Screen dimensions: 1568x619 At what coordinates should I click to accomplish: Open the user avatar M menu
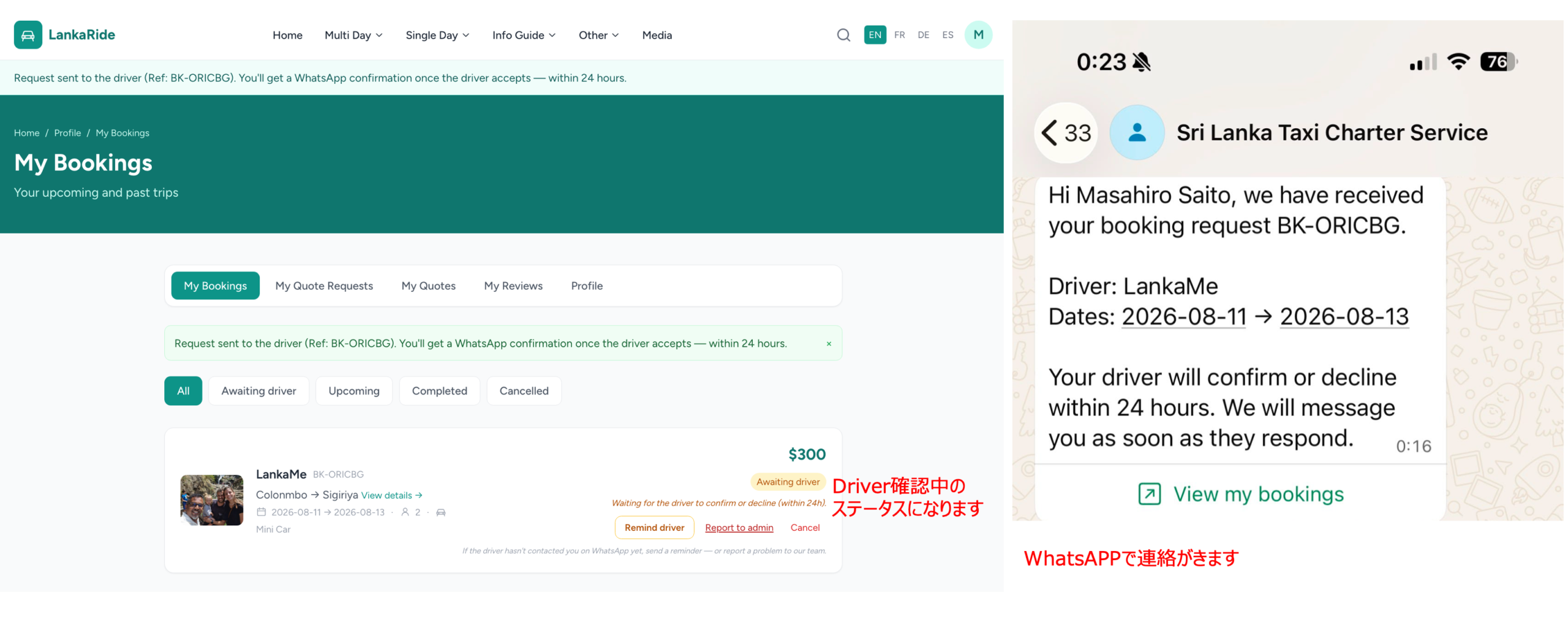pos(978,35)
